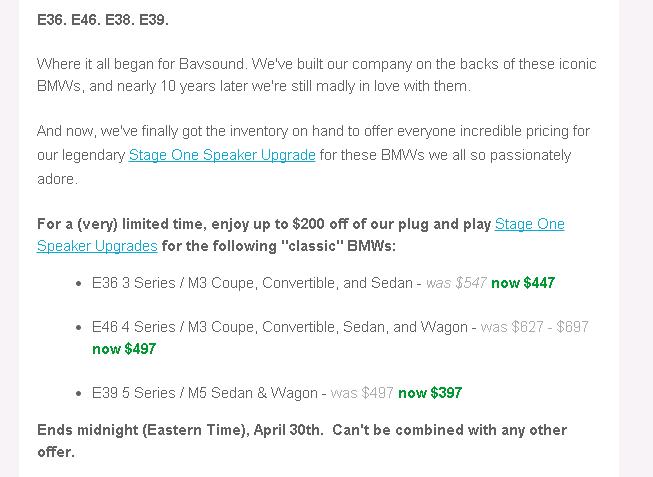The width and height of the screenshot is (653, 477).
Task: Click the "Where it all began for Bavsound" sentence
Action: coord(142,64)
